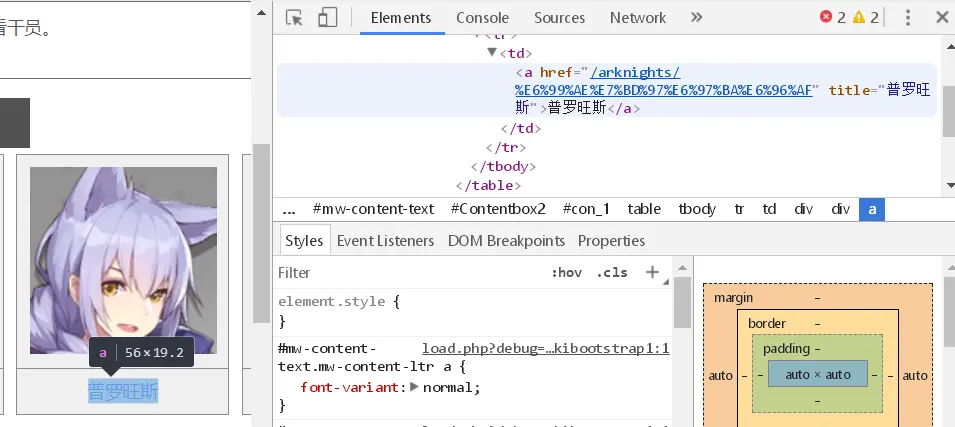Click the Styles pane scrollbar thumb
The width and height of the screenshot is (955, 427).
coord(682,303)
